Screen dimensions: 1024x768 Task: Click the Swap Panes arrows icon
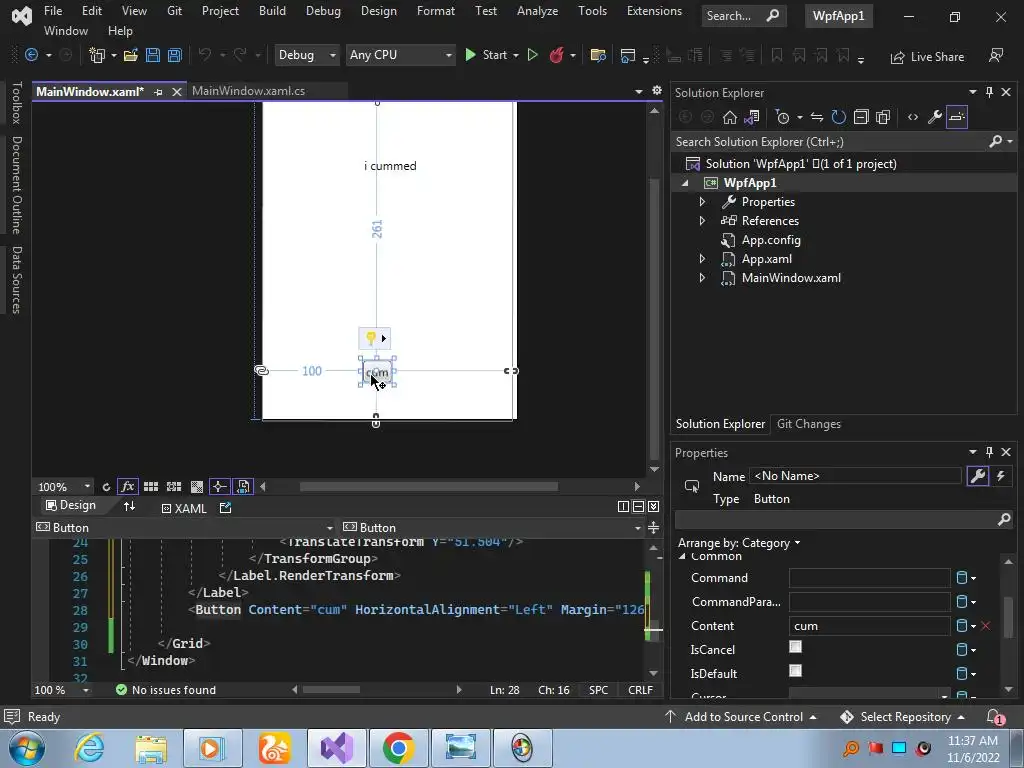pos(129,506)
